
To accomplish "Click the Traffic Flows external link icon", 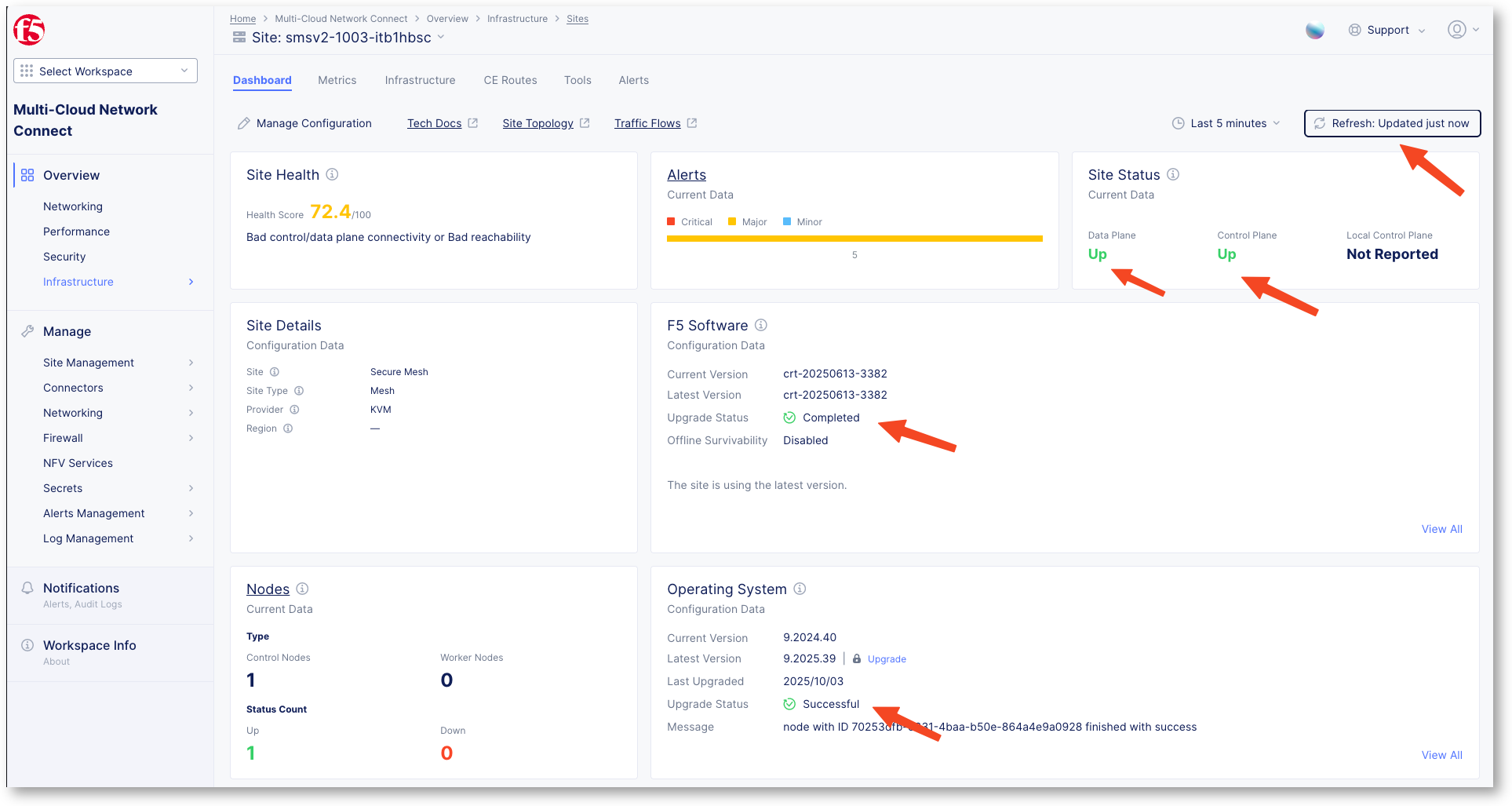I will click(x=692, y=123).
